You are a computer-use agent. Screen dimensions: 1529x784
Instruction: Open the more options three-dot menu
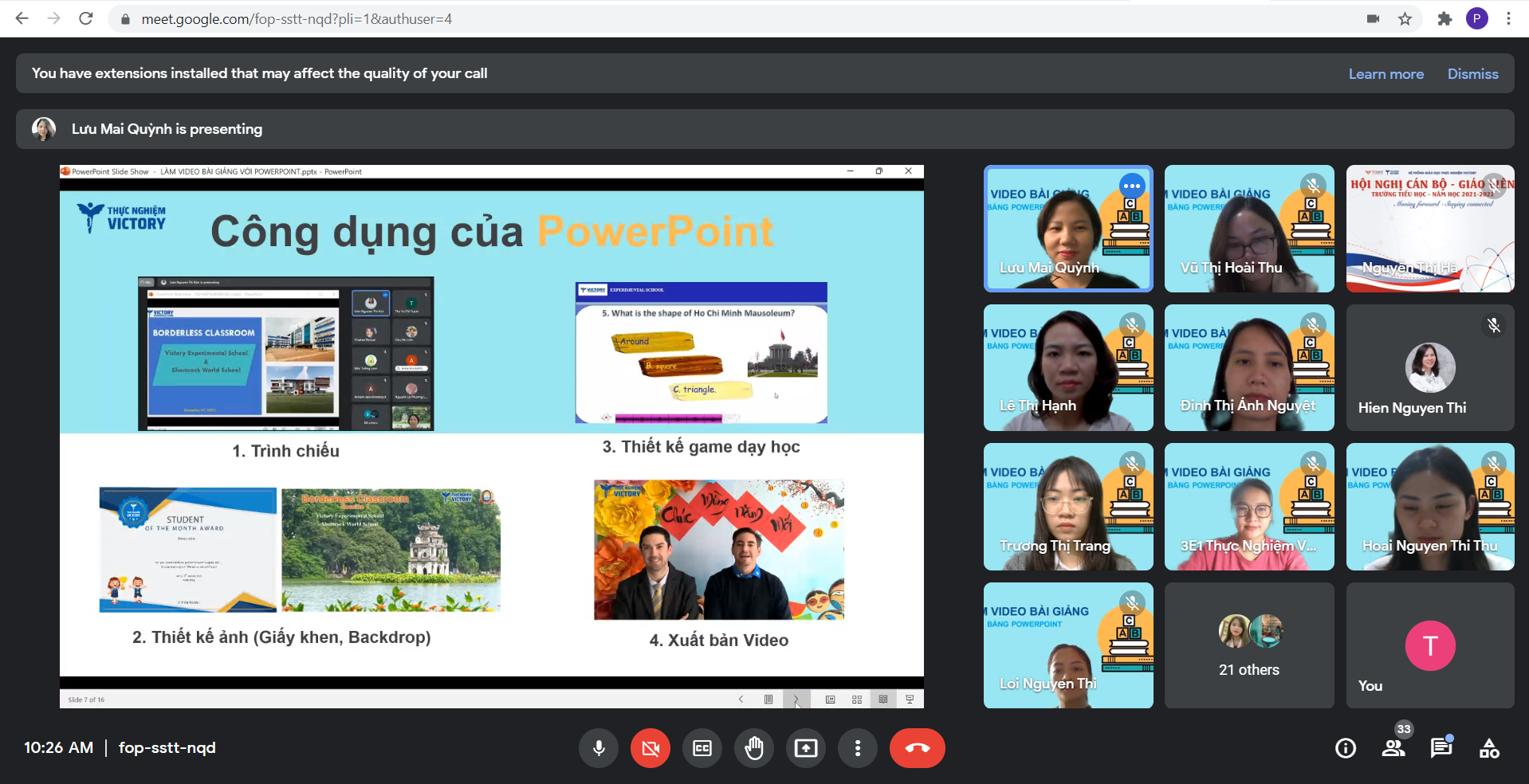tap(858, 748)
